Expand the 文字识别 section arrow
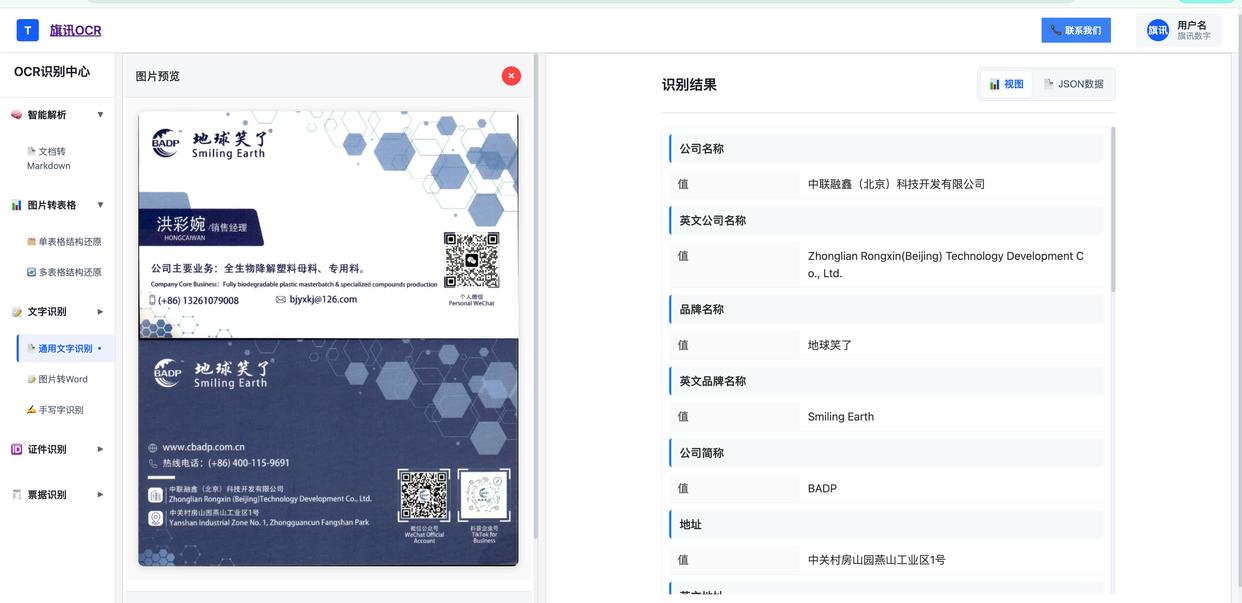Screen dimensions: 1242x603 pos(100,312)
